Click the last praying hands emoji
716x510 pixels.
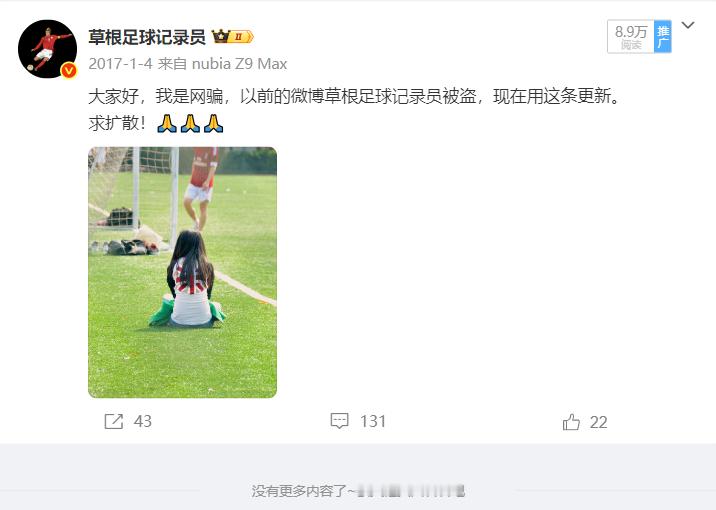(213, 123)
